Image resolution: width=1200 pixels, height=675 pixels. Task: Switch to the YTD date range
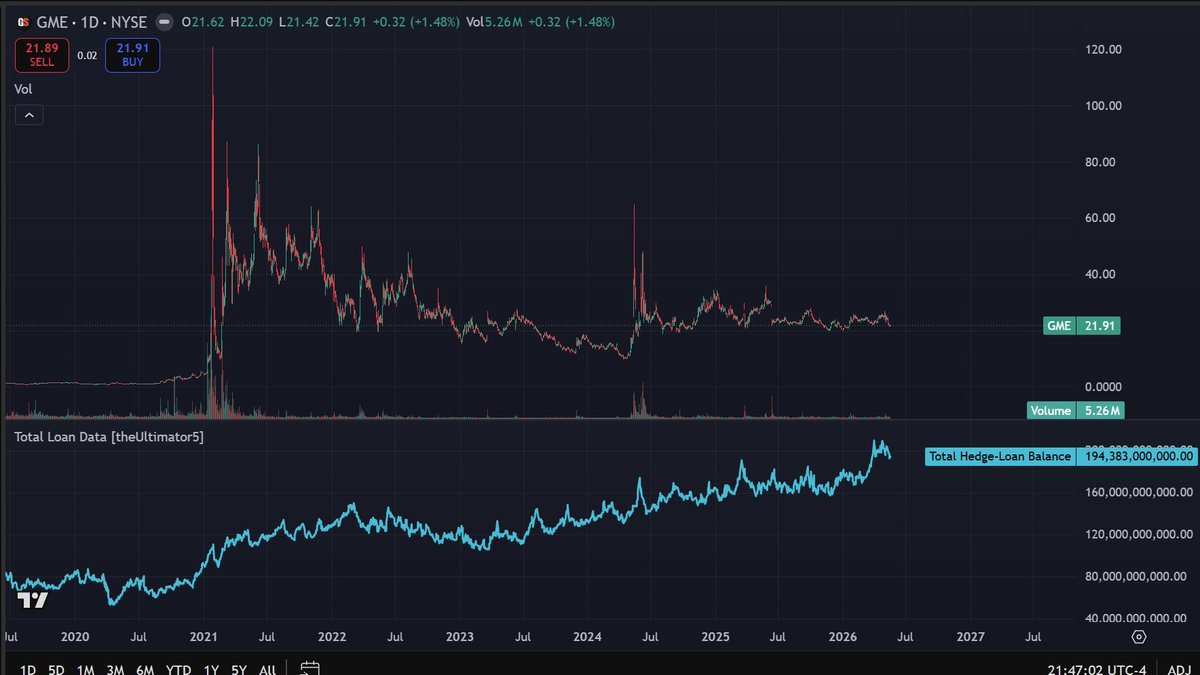coord(178,669)
